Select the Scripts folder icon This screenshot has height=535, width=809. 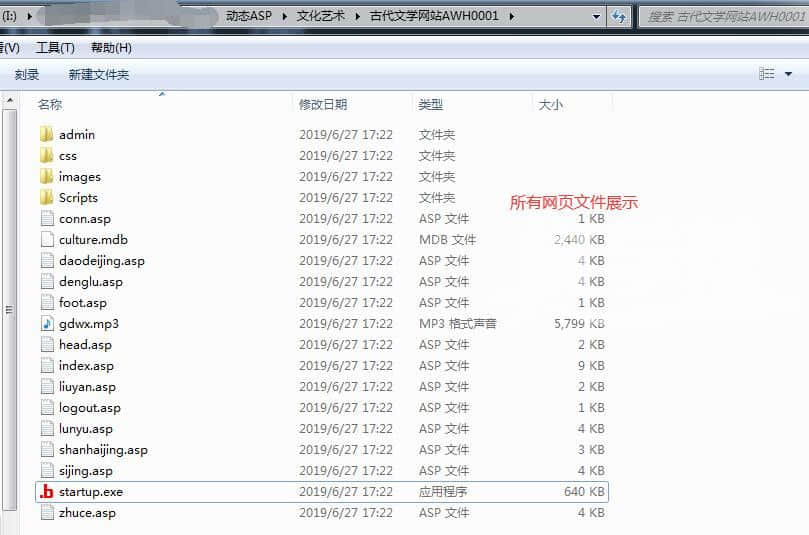pos(46,198)
